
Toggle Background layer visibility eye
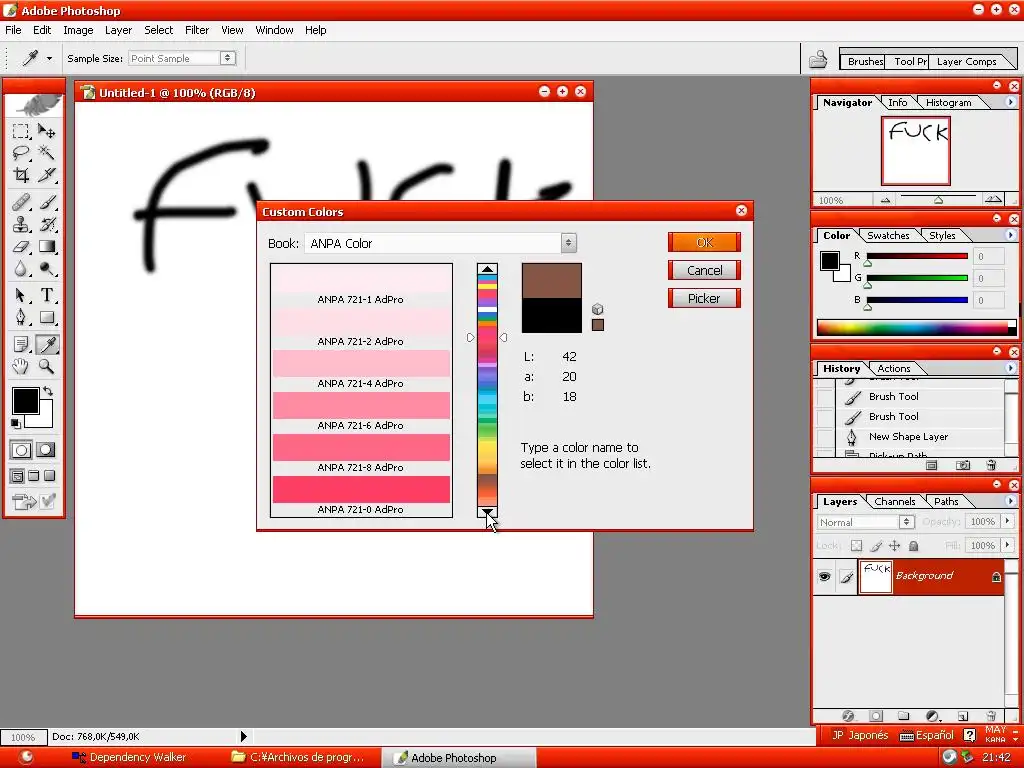[x=824, y=577]
